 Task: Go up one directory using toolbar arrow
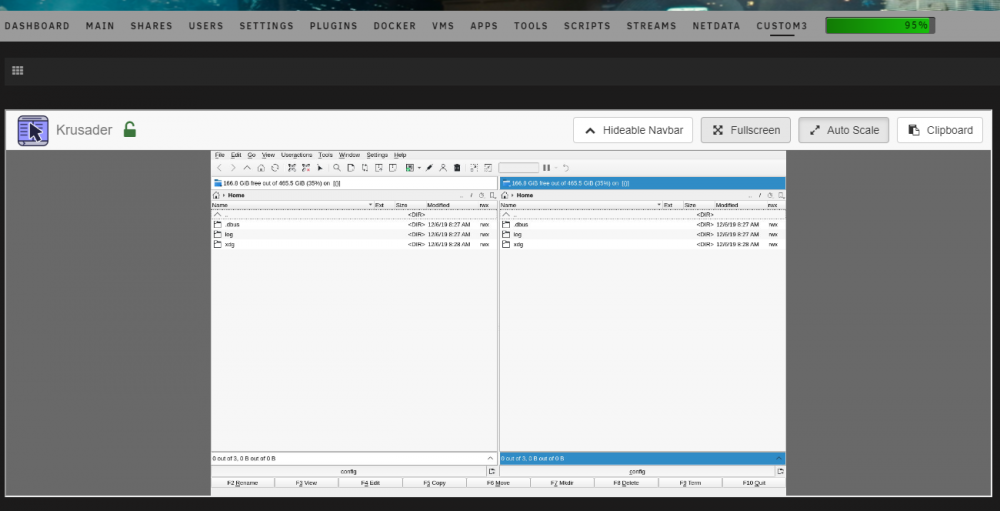click(247, 168)
